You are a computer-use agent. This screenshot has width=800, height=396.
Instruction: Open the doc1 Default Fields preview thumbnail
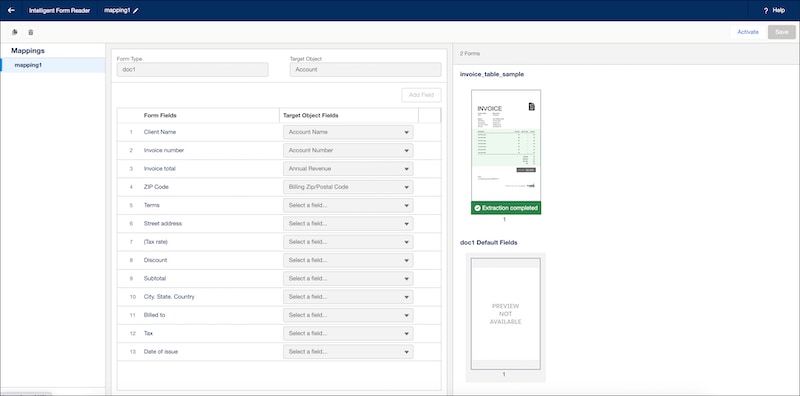coord(506,314)
